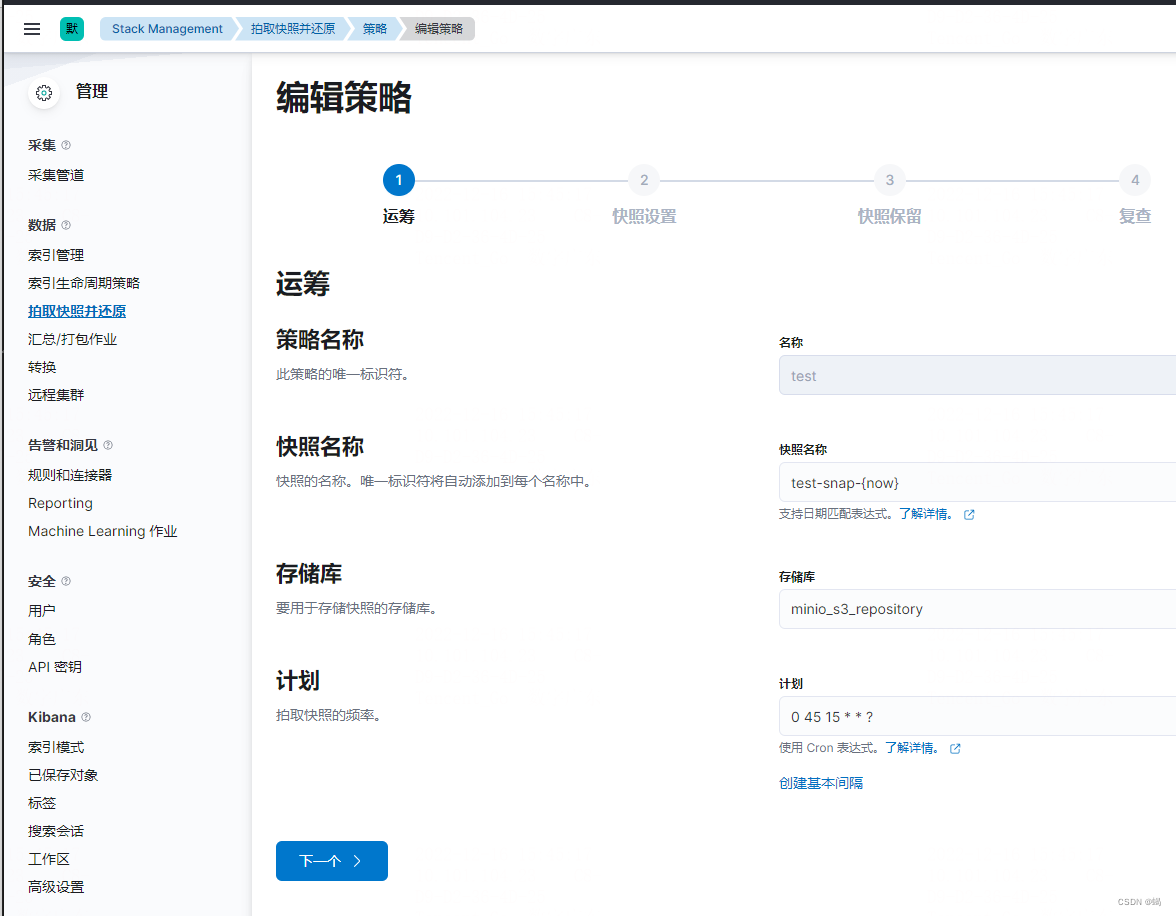Open 索引管理 from the sidebar
The image size is (1176, 916).
(x=56, y=254)
